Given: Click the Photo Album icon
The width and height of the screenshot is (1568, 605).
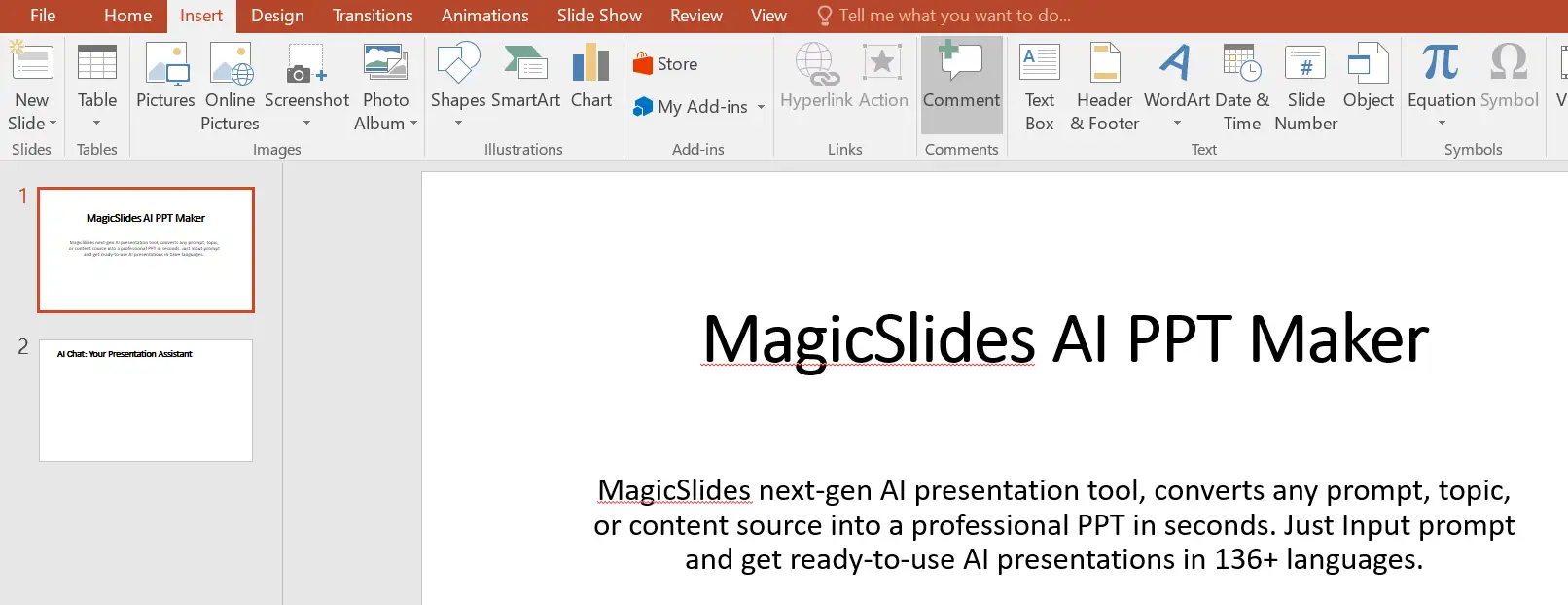Looking at the screenshot, I should [x=385, y=61].
